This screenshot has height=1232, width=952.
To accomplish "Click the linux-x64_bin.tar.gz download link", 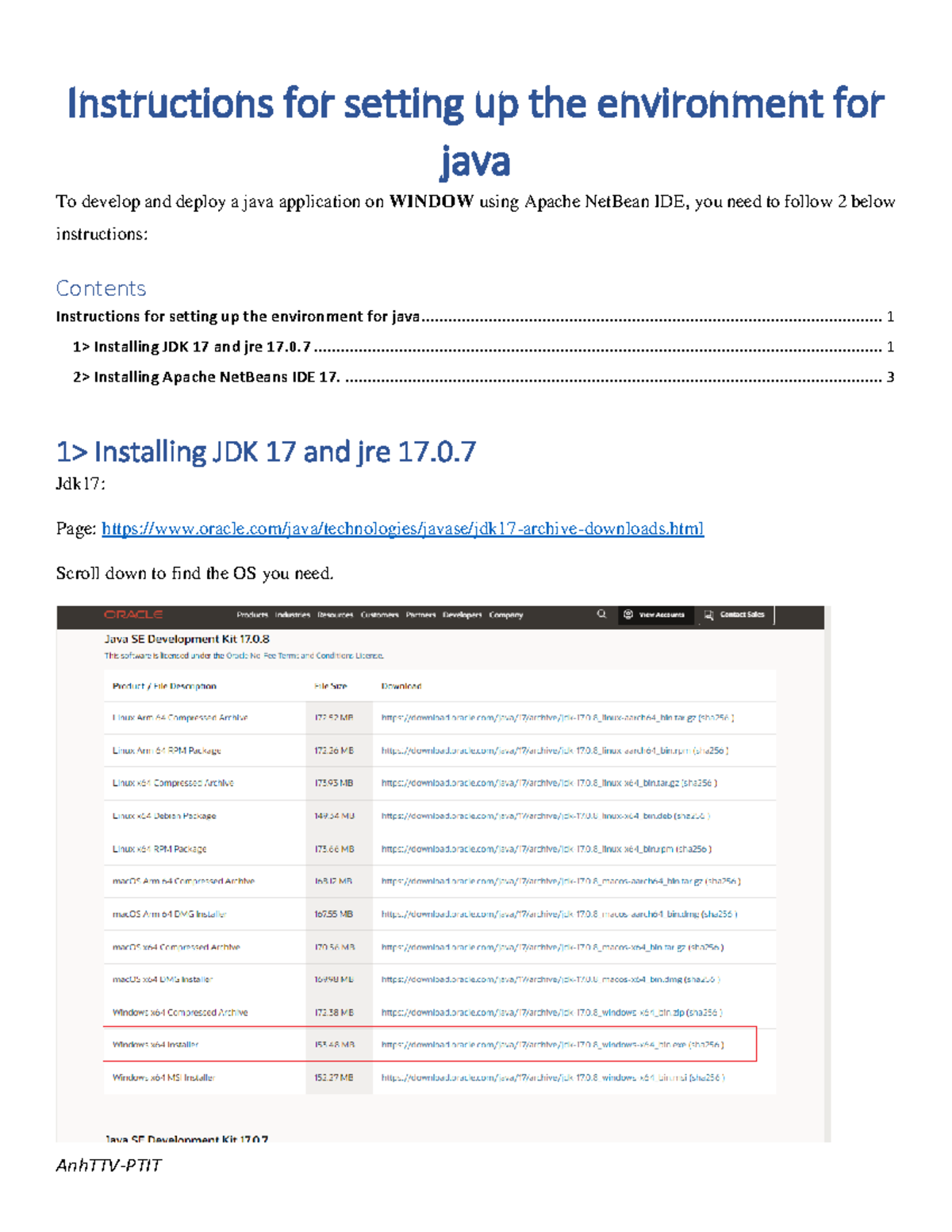I will [530, 783].
